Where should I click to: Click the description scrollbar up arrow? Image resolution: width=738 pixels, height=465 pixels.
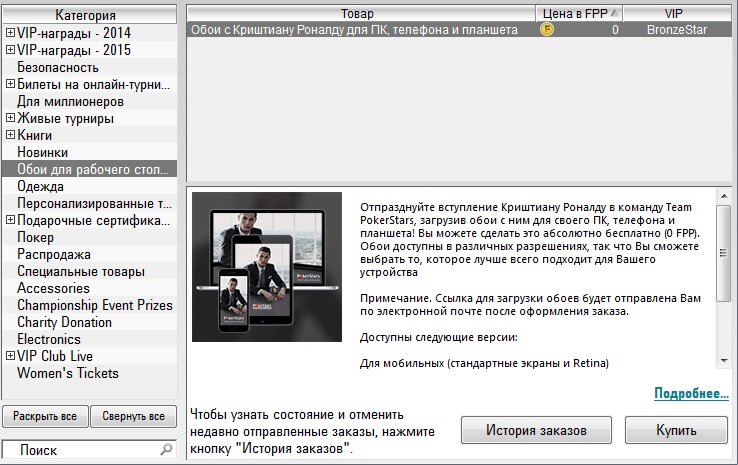(724, 196)
